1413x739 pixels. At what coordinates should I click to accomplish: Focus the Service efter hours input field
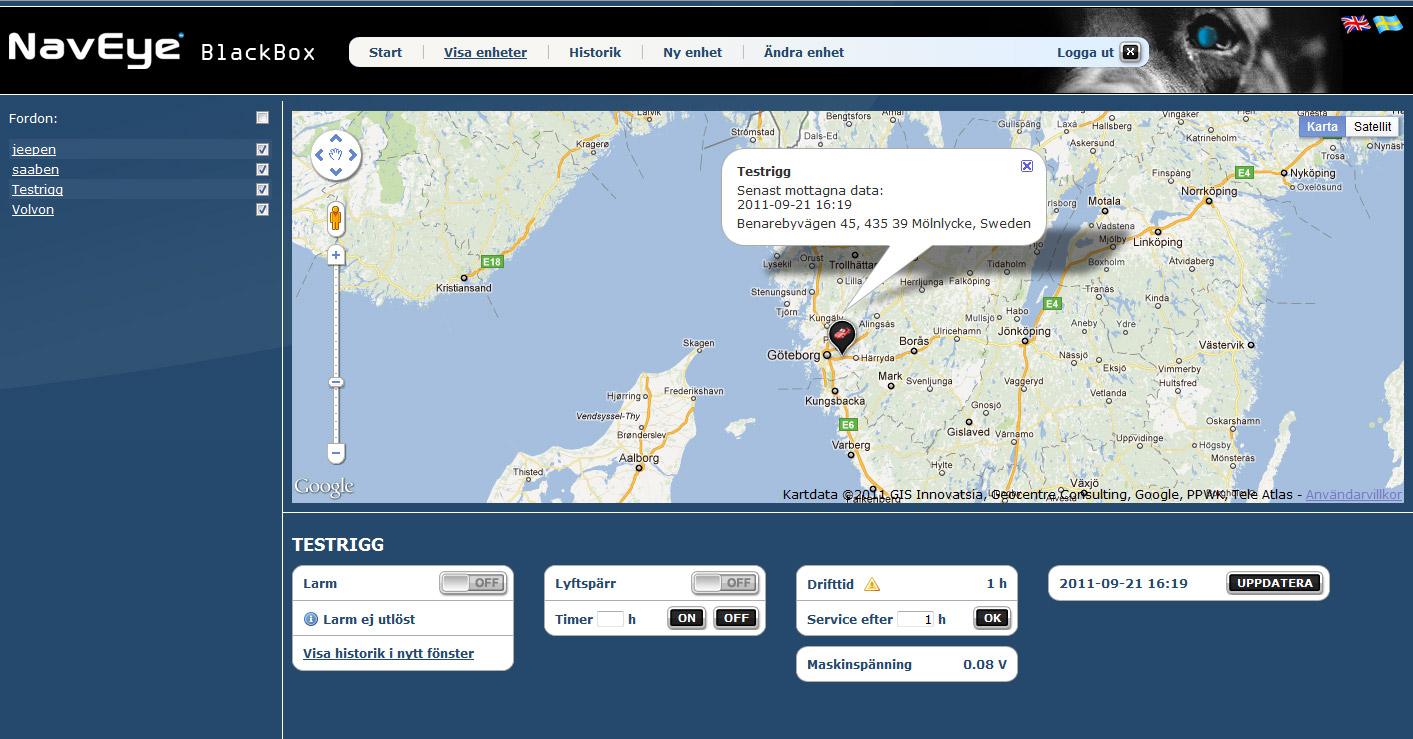915,619
